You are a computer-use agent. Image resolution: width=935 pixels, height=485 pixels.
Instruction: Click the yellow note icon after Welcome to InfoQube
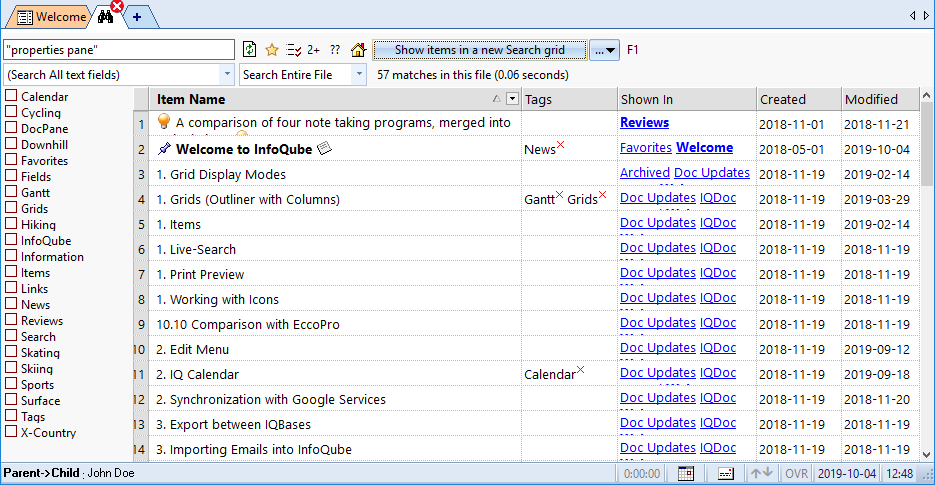tap(324, 148)
